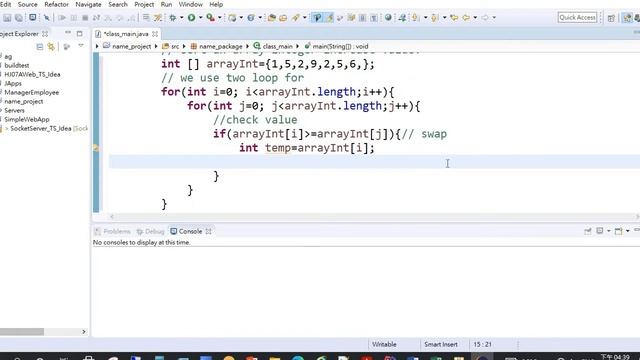The image size is (640, 360).
Task: Close the Console view tab
Action: click(209, 231)
